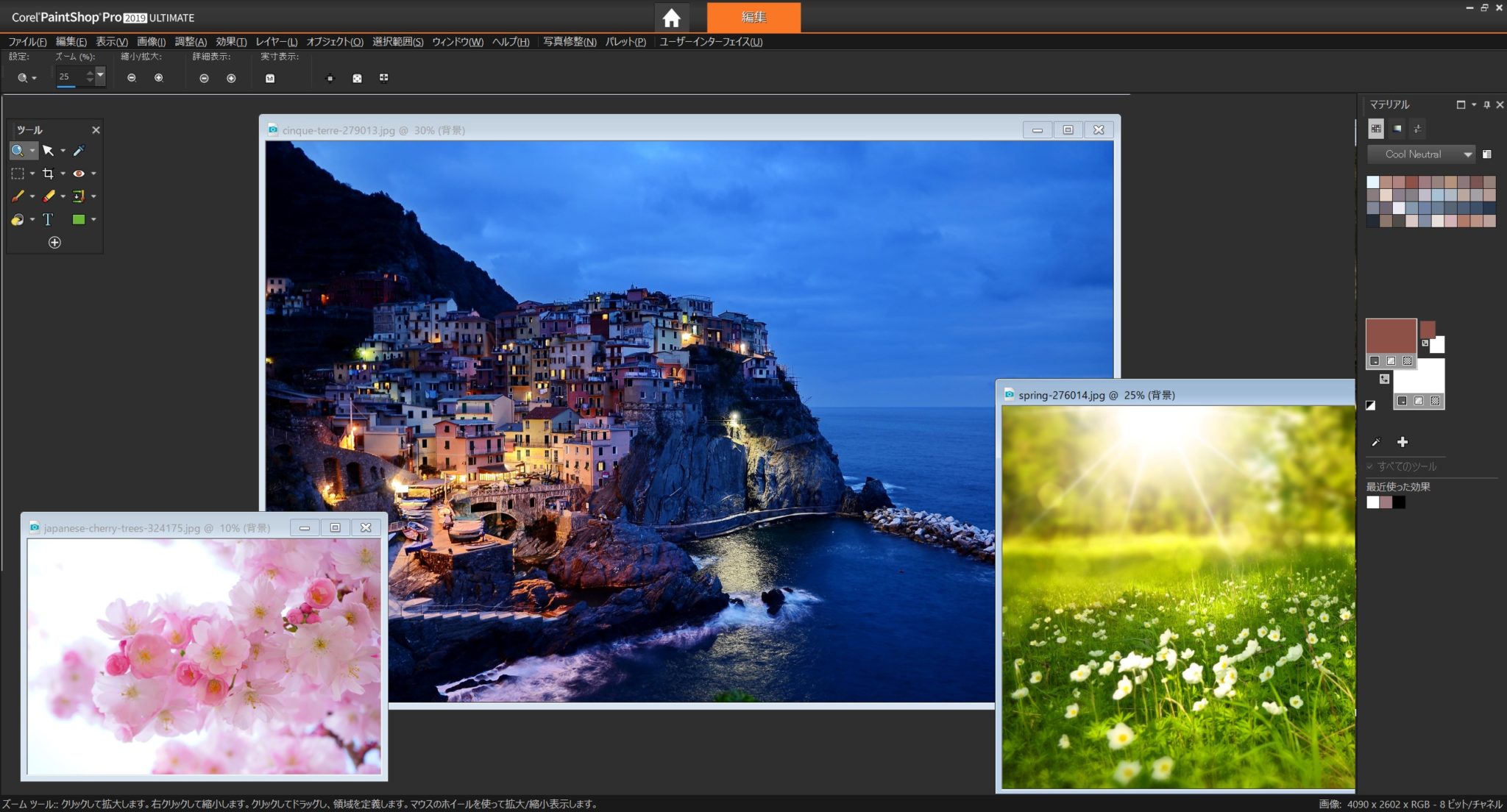Select the Flood Fill bucket tool
The width and height of the screenshot is (1507, 812).
click(18, 219)
